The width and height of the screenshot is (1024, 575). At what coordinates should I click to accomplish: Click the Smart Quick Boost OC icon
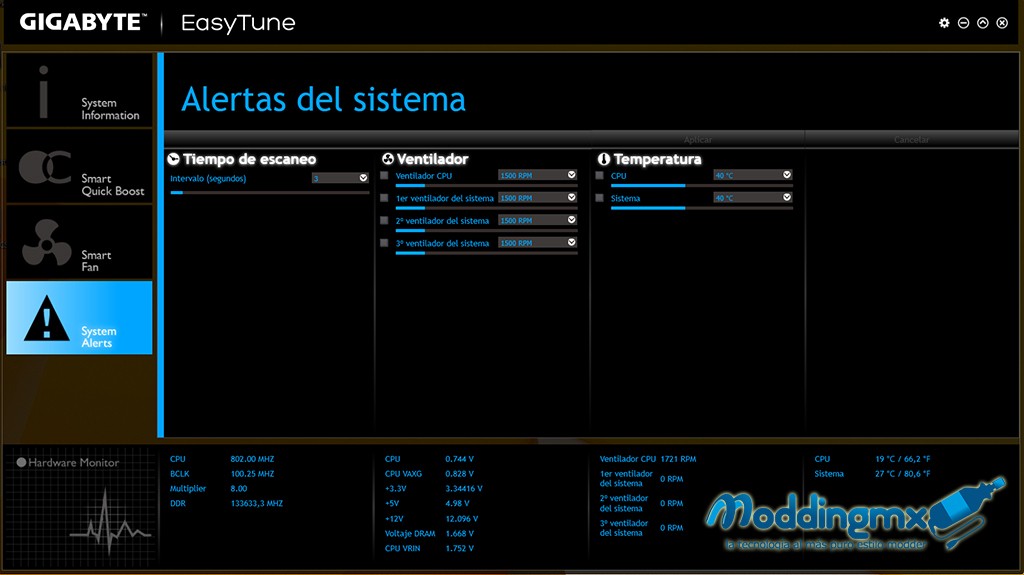click(44, 167)
